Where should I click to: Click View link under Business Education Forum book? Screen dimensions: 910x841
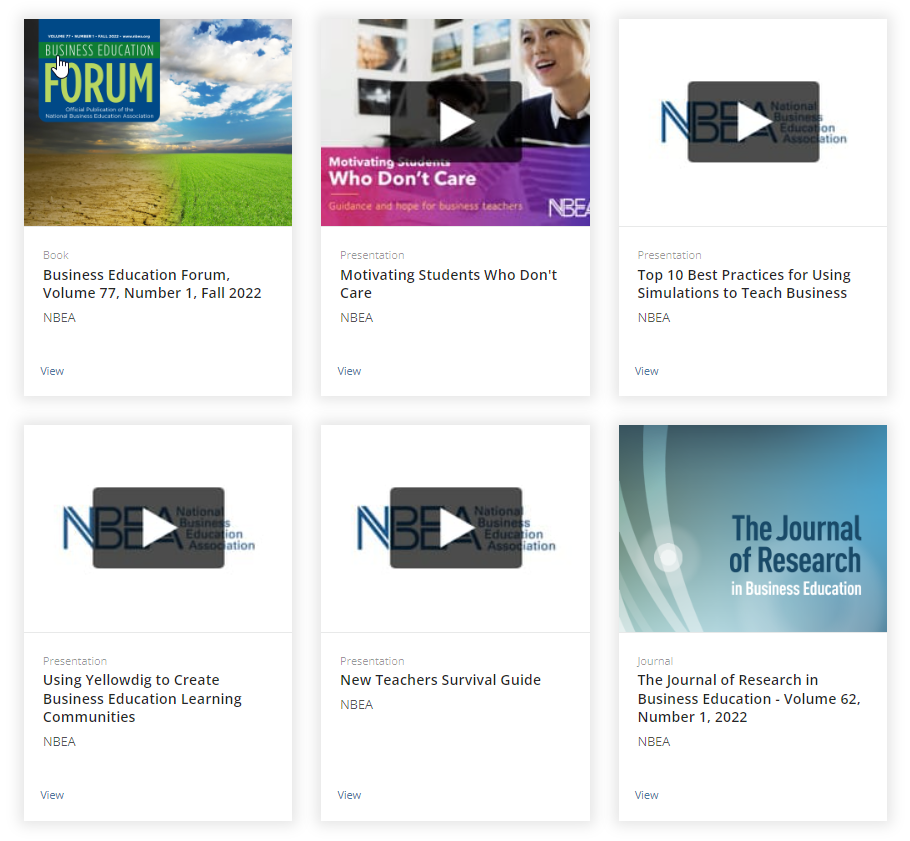click(52, 371)
